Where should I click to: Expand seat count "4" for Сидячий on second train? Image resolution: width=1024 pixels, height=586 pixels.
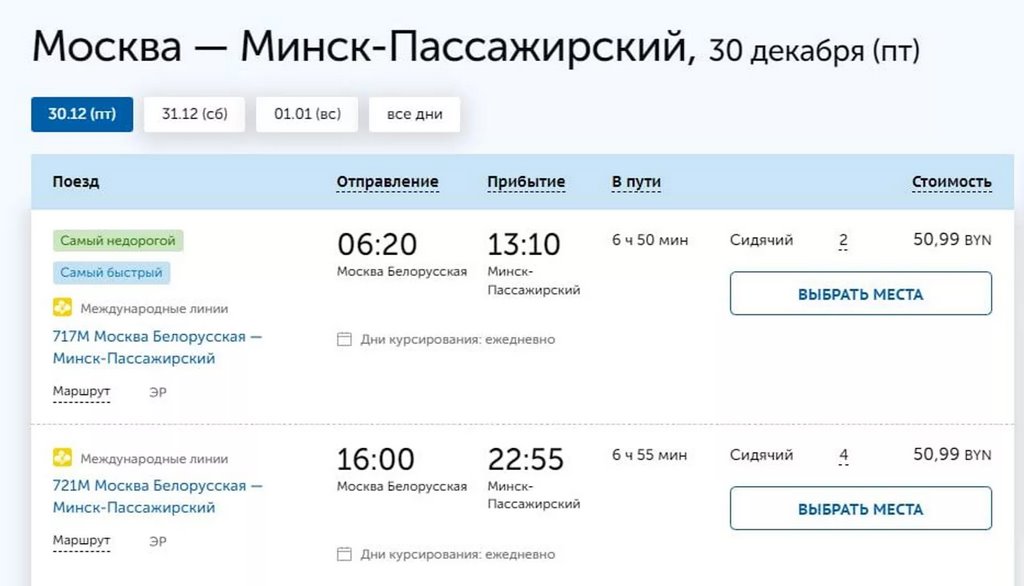843,455
